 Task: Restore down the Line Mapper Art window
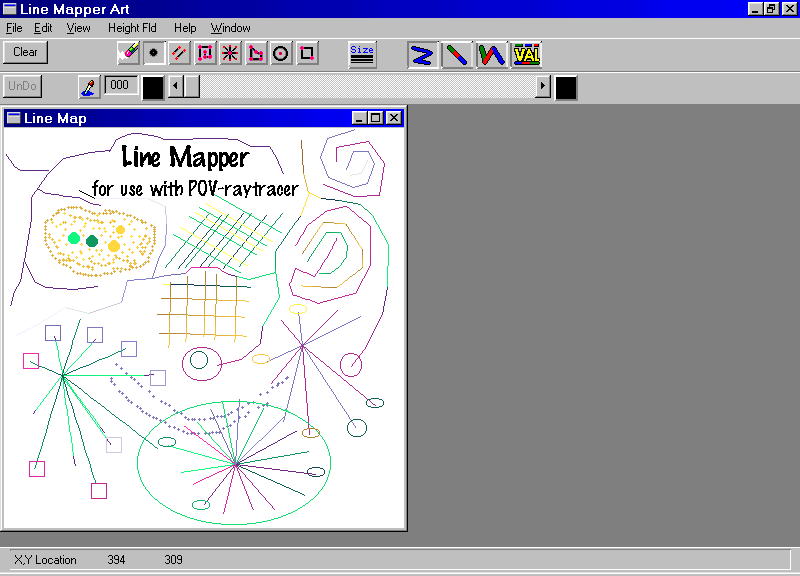(x=771, y=9)
